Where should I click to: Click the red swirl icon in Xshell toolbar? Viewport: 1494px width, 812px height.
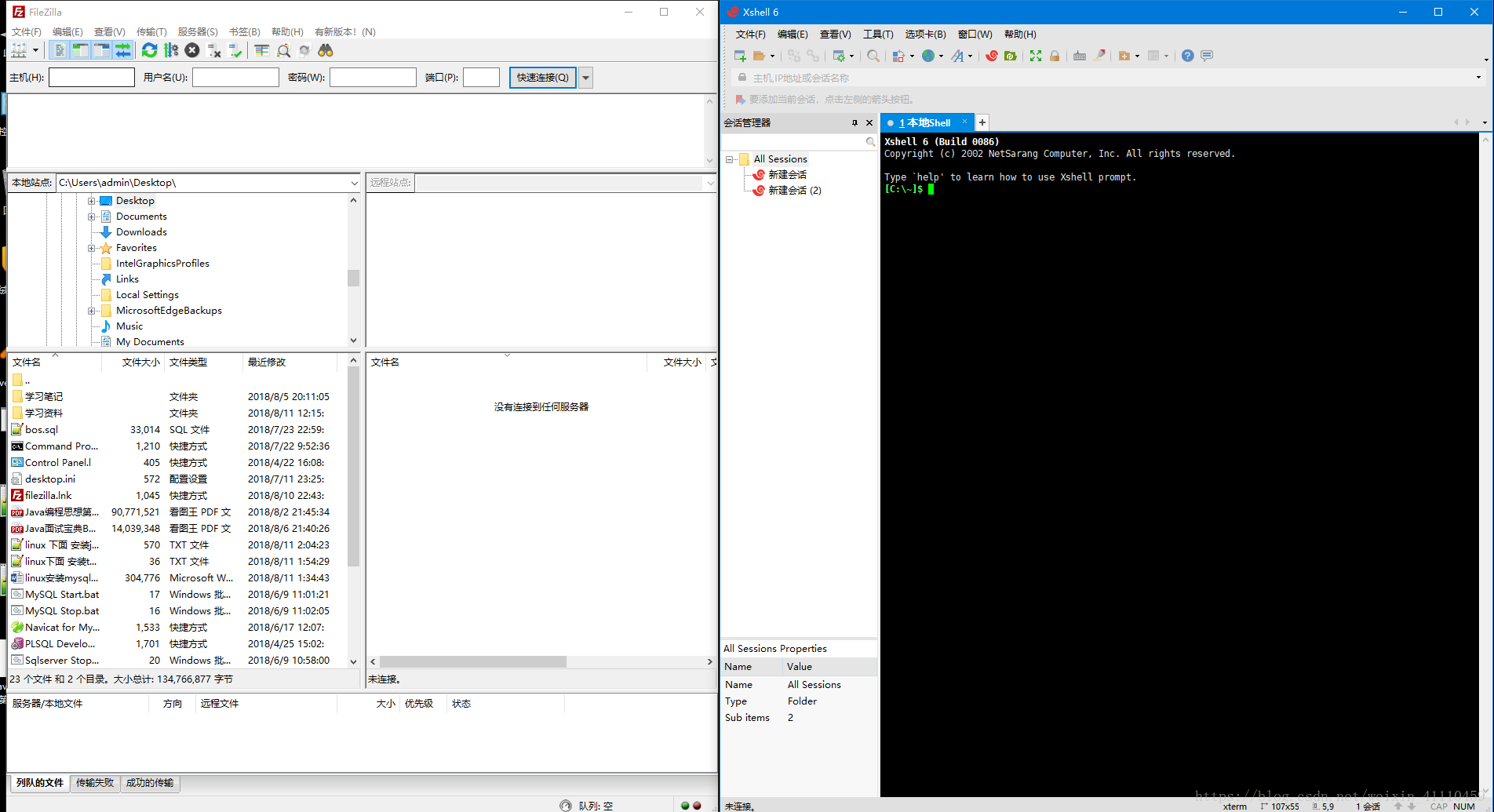pyautogui.click(x=992, y=56)
